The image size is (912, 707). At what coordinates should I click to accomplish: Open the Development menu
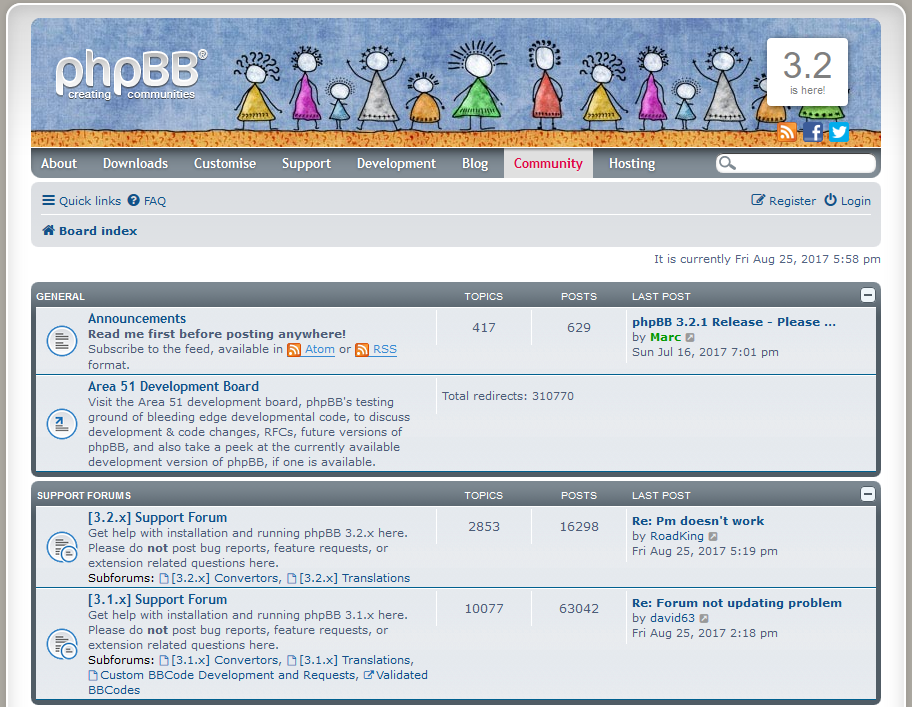click(397, 163)
